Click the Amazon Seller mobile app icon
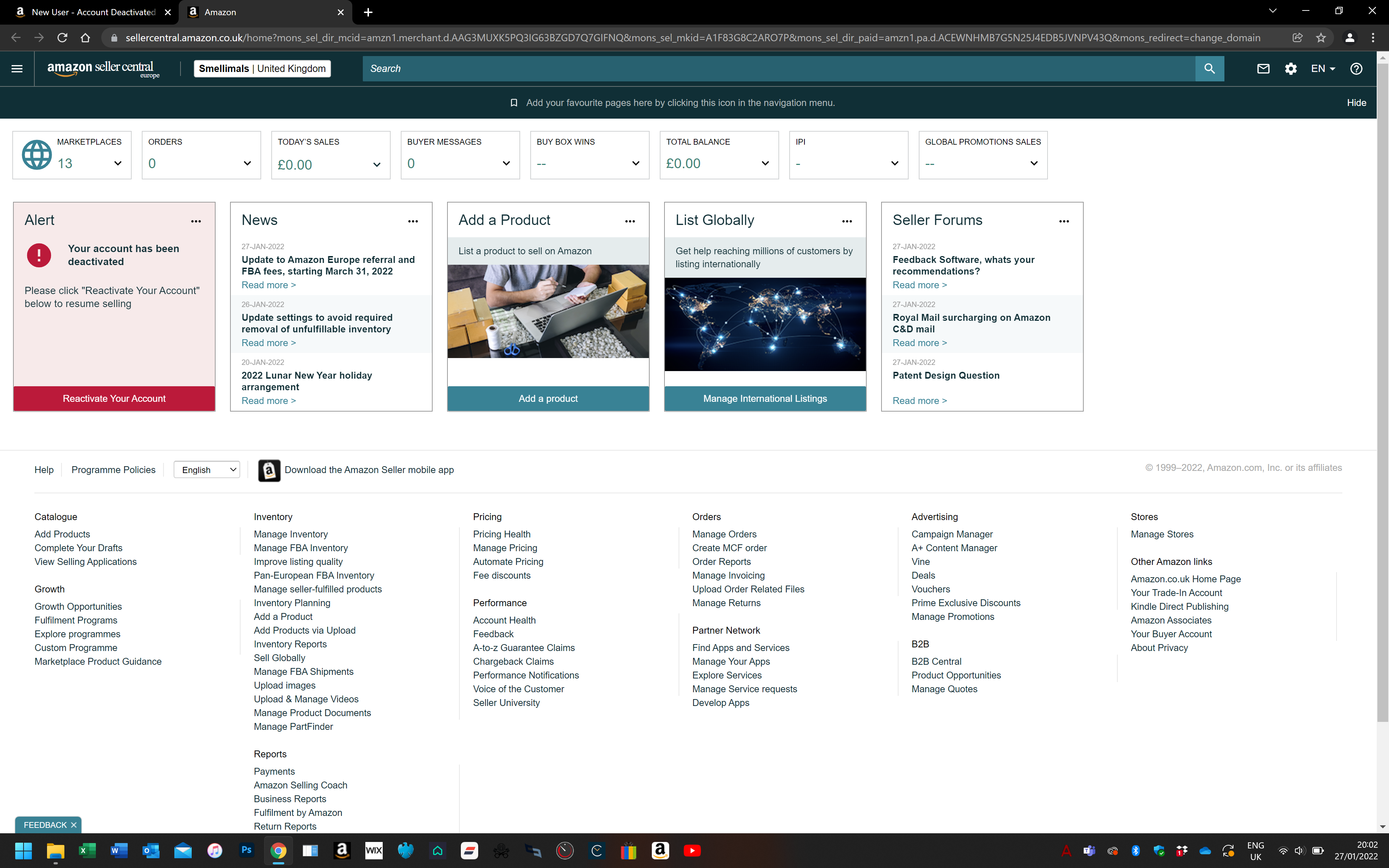Image resolution: width=1389 pixels, height=868 pixels. [x=269, y=470]
